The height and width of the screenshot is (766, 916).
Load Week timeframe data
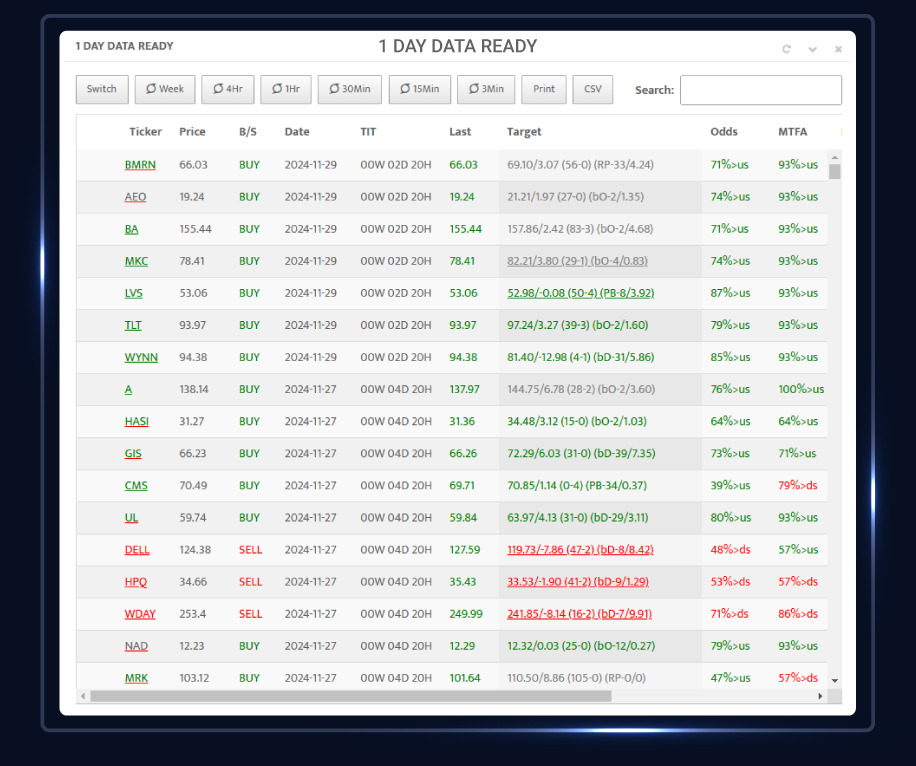click(165, 89)
